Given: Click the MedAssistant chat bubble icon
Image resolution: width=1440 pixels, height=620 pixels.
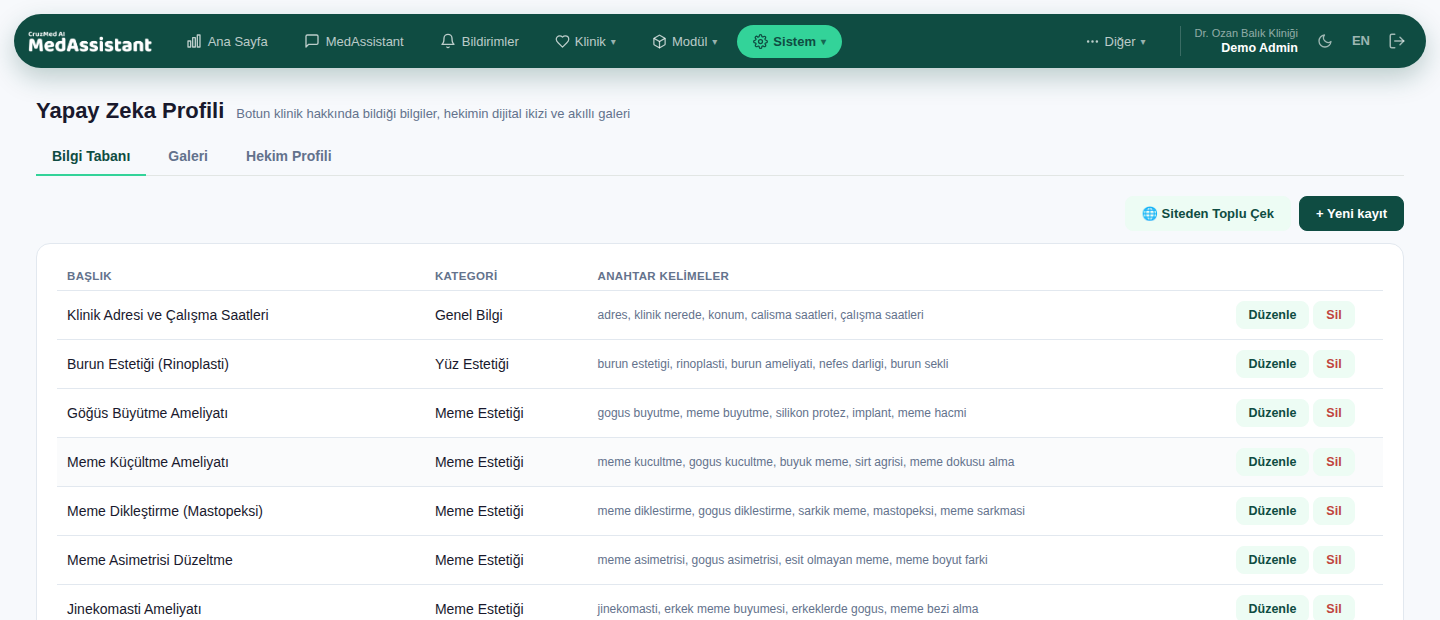Looking at the screenshot, I should click(312, 41).
